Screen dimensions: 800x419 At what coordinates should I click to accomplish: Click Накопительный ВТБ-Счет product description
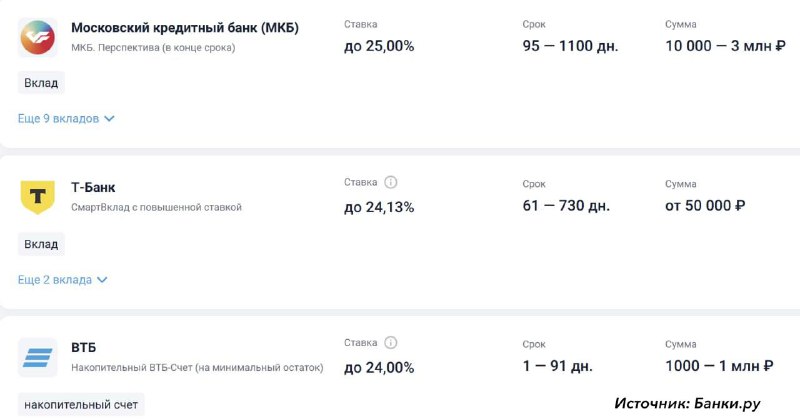click(197, 367)
